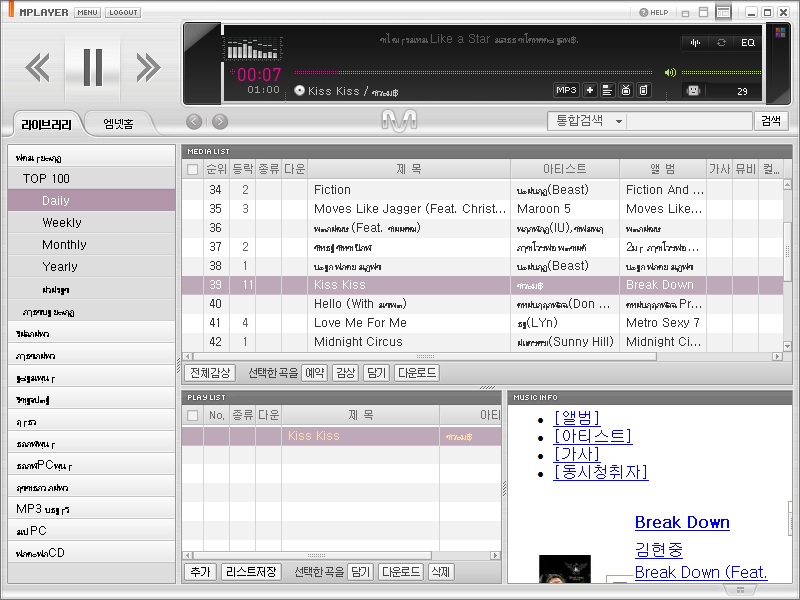Open the skin color palette icon

[x=780, y=33]
